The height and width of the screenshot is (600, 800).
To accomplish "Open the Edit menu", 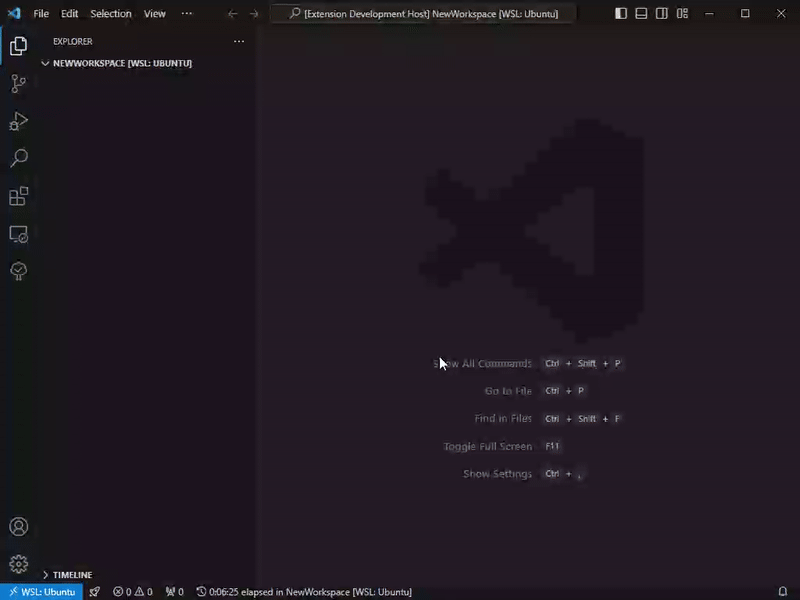I will [69, 14].
